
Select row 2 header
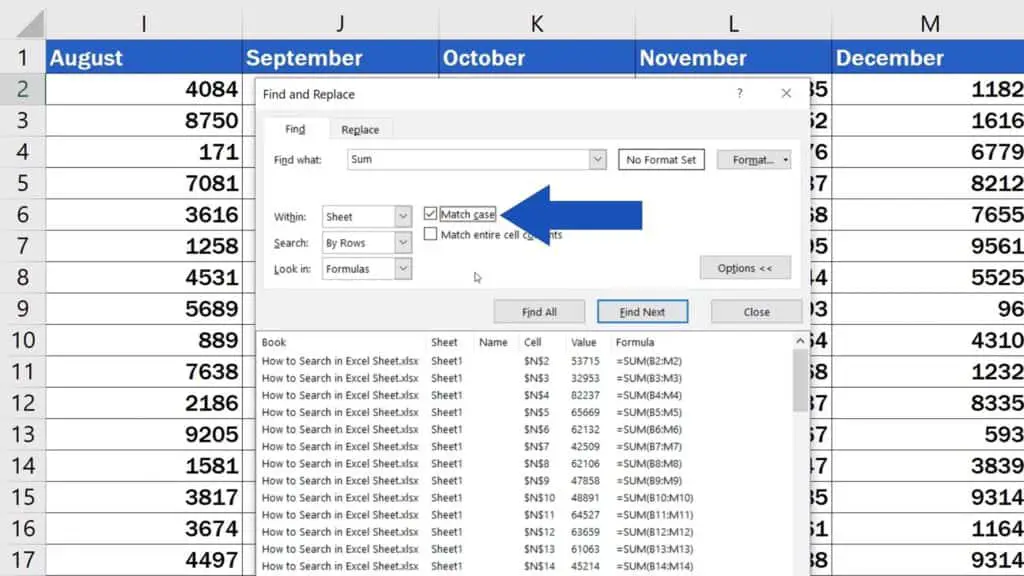coord(23,89)
